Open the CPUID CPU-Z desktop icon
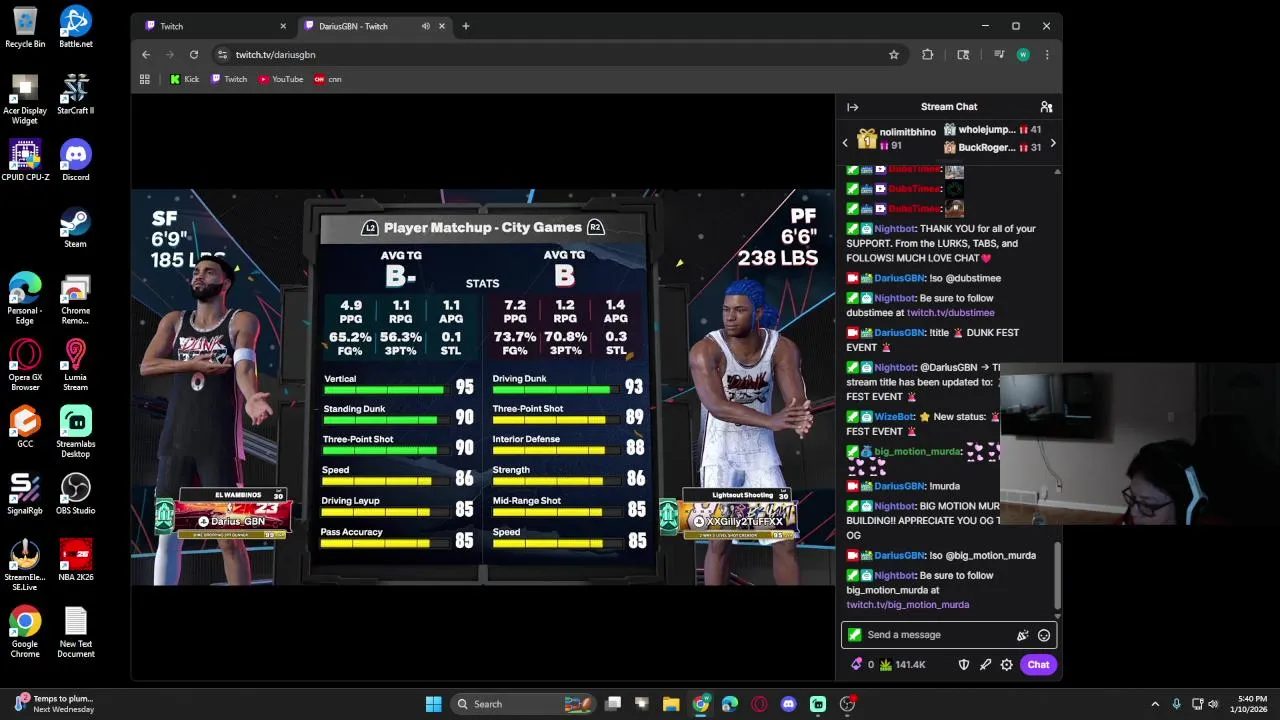Screen dimensions: 1280x720 (x=25, y=160)
